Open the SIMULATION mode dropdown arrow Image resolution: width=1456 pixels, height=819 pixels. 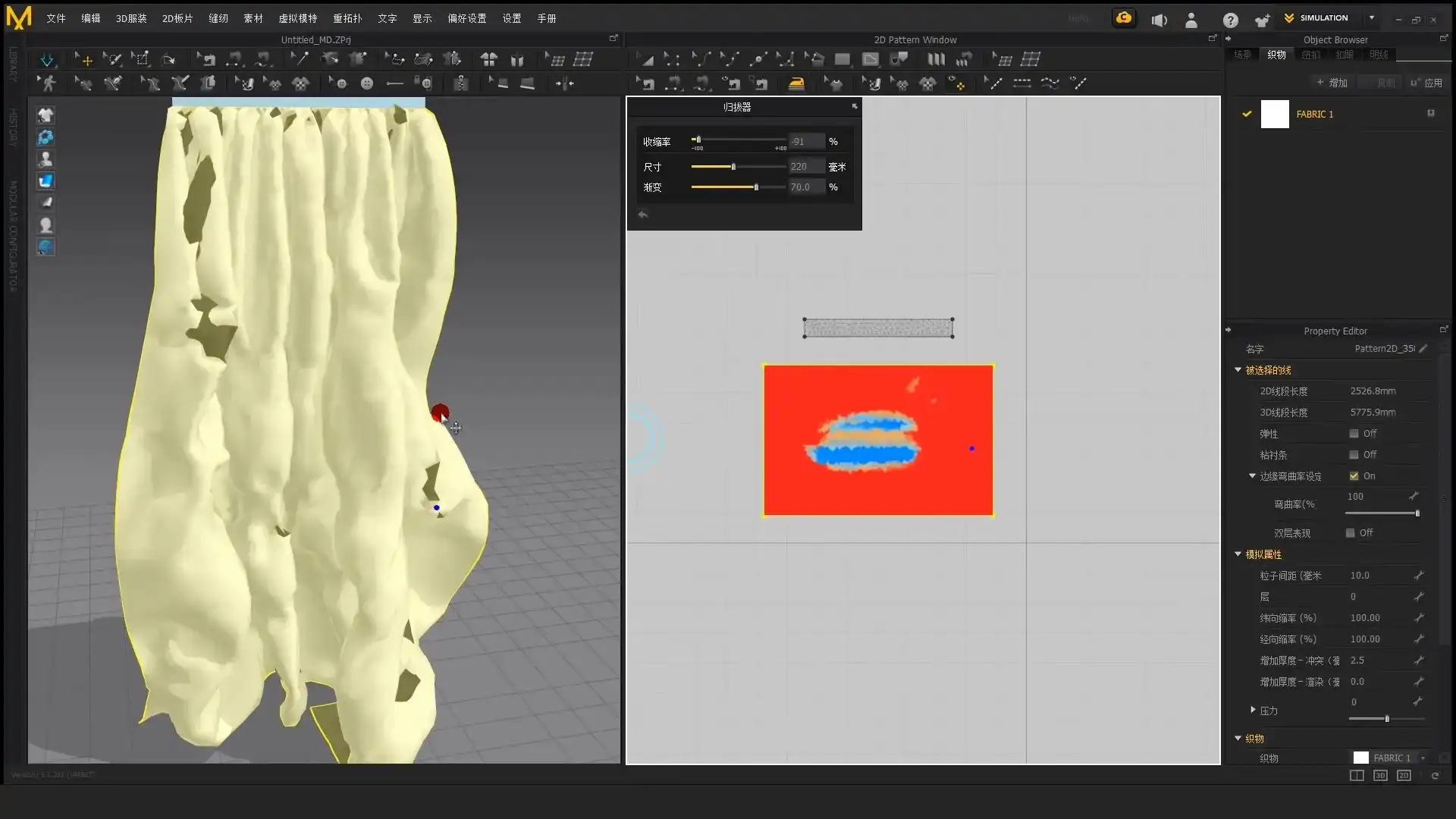(x=1371, y=17)
